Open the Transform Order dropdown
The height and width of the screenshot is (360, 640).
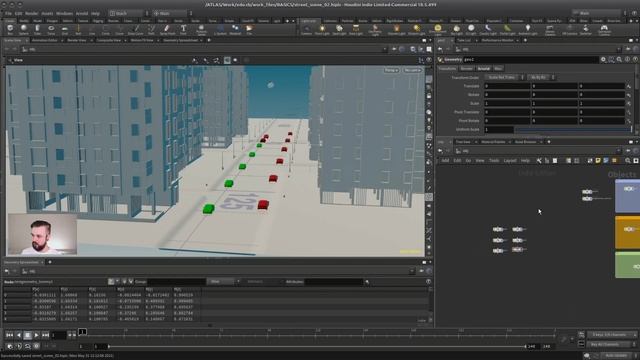coord(504,77)
